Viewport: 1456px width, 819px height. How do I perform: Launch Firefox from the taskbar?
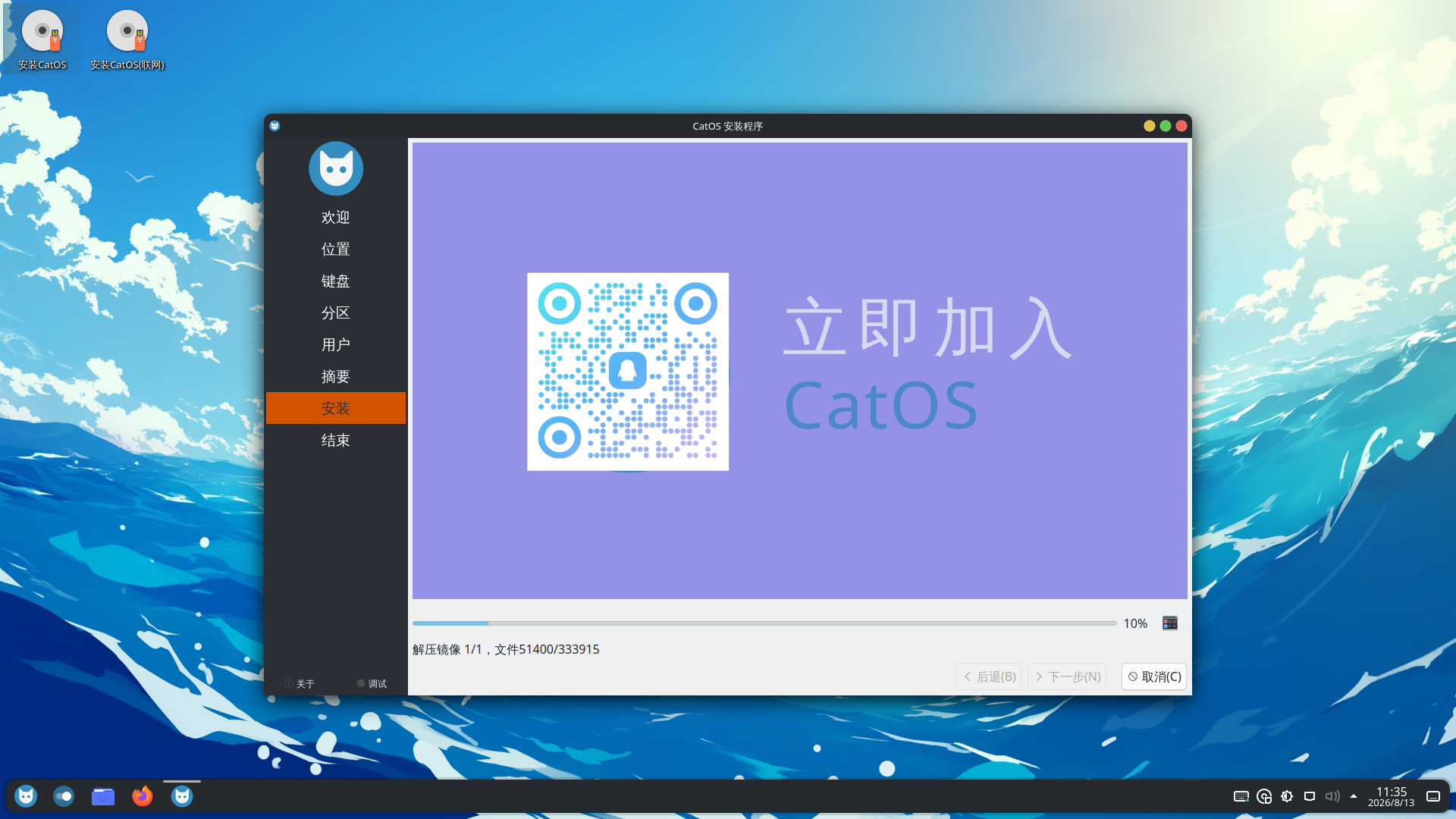143,796
